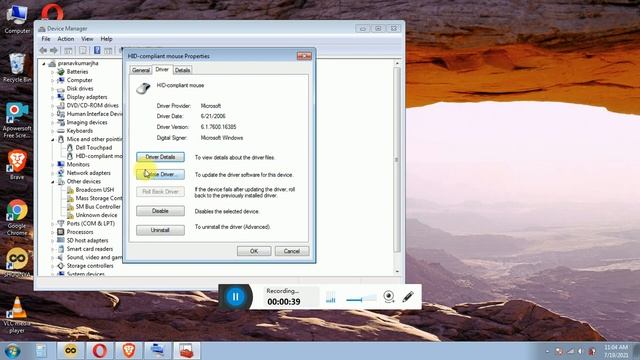Switch to the General tab

click(141, 70)
